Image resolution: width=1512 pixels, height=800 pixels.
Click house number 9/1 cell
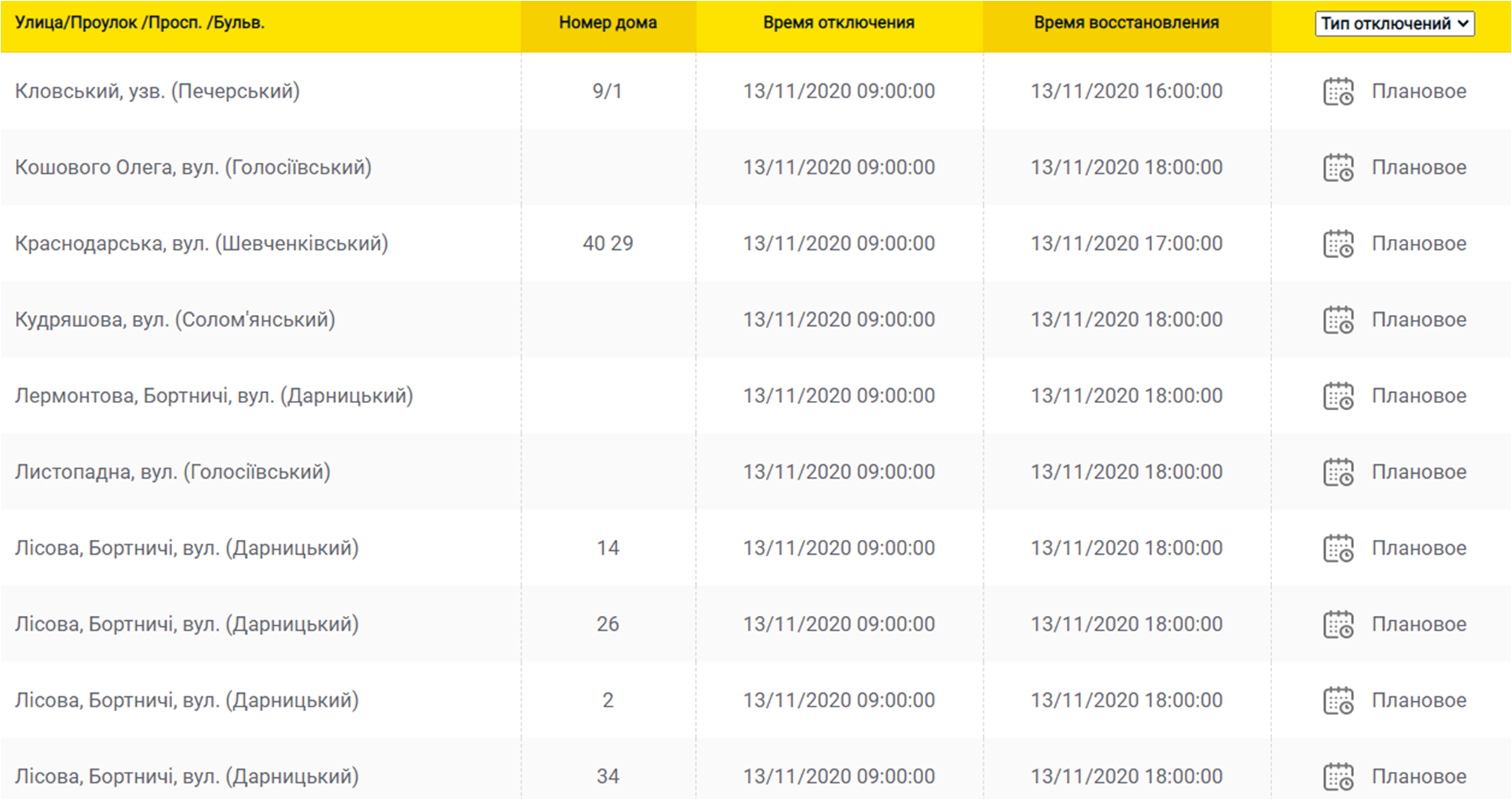(607, 91)
